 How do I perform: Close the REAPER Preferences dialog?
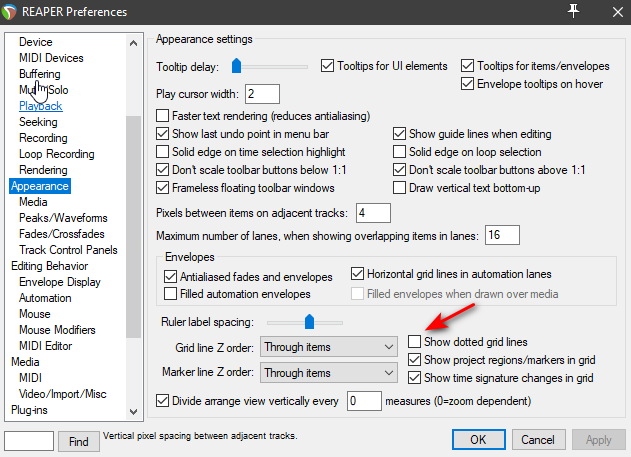[x=618, y=12]
